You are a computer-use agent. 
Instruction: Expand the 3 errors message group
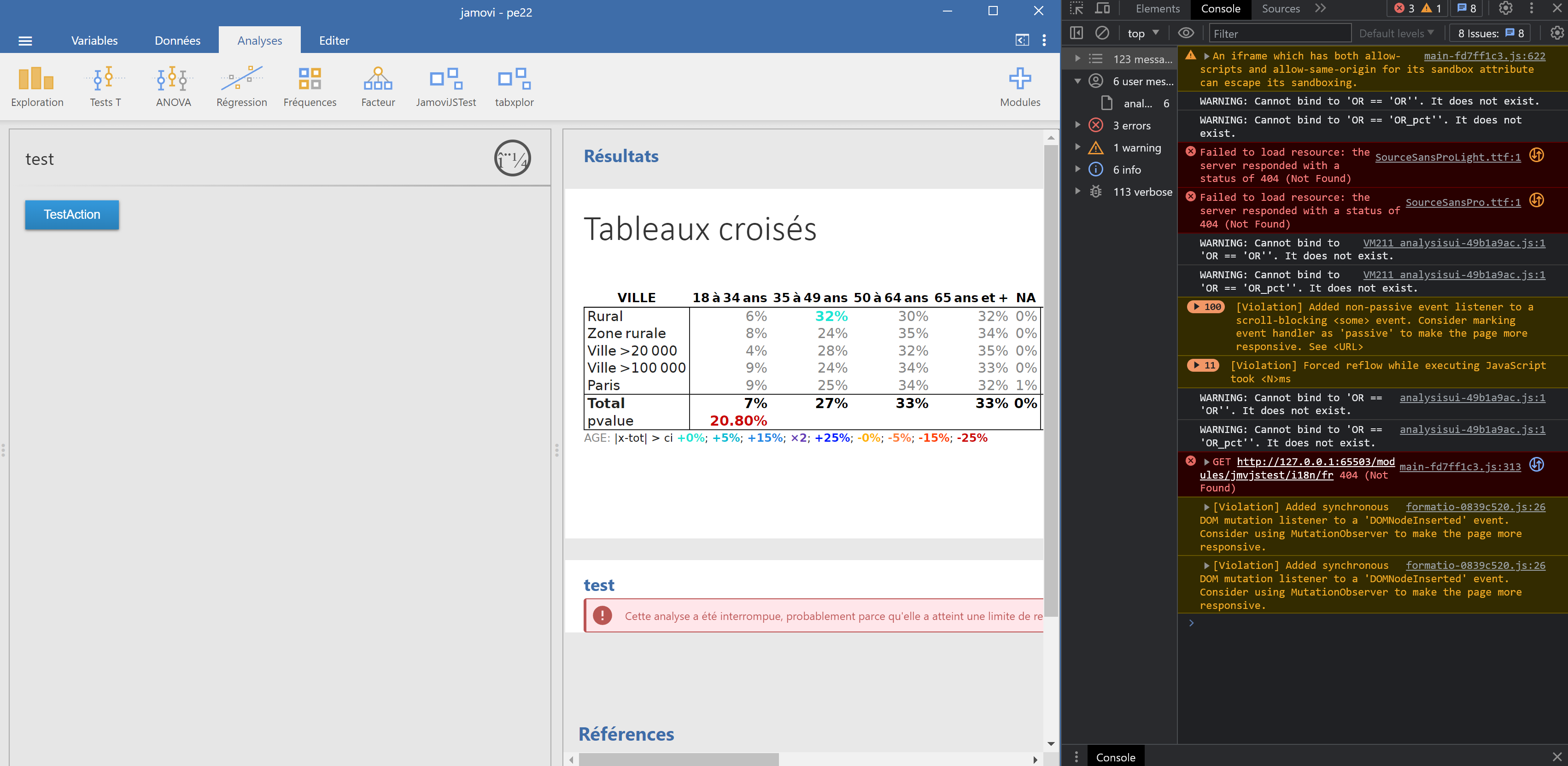click(x=1077, y=125)
